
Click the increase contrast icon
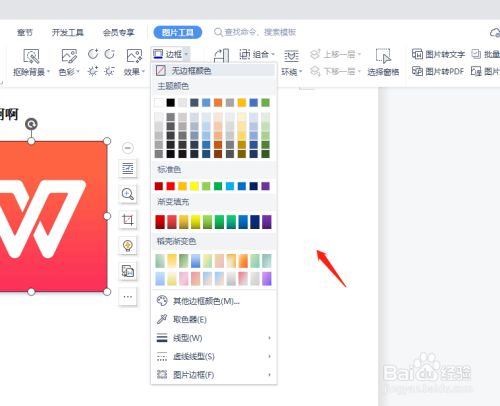(x=93, y=54)
